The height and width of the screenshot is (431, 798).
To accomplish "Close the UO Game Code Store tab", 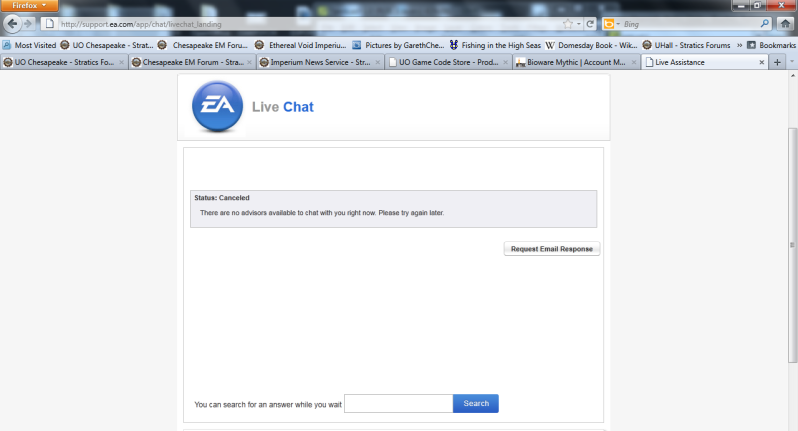I will (x=505, y=62).
